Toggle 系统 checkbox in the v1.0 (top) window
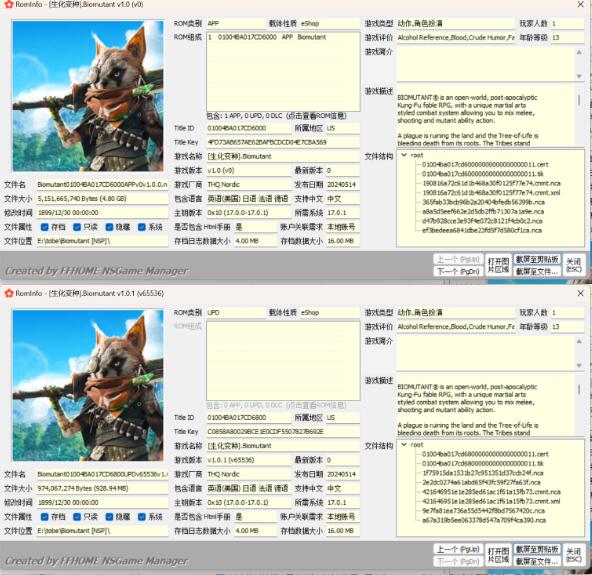The height and width of the screenshot is (575, 592). pos(142,227)
